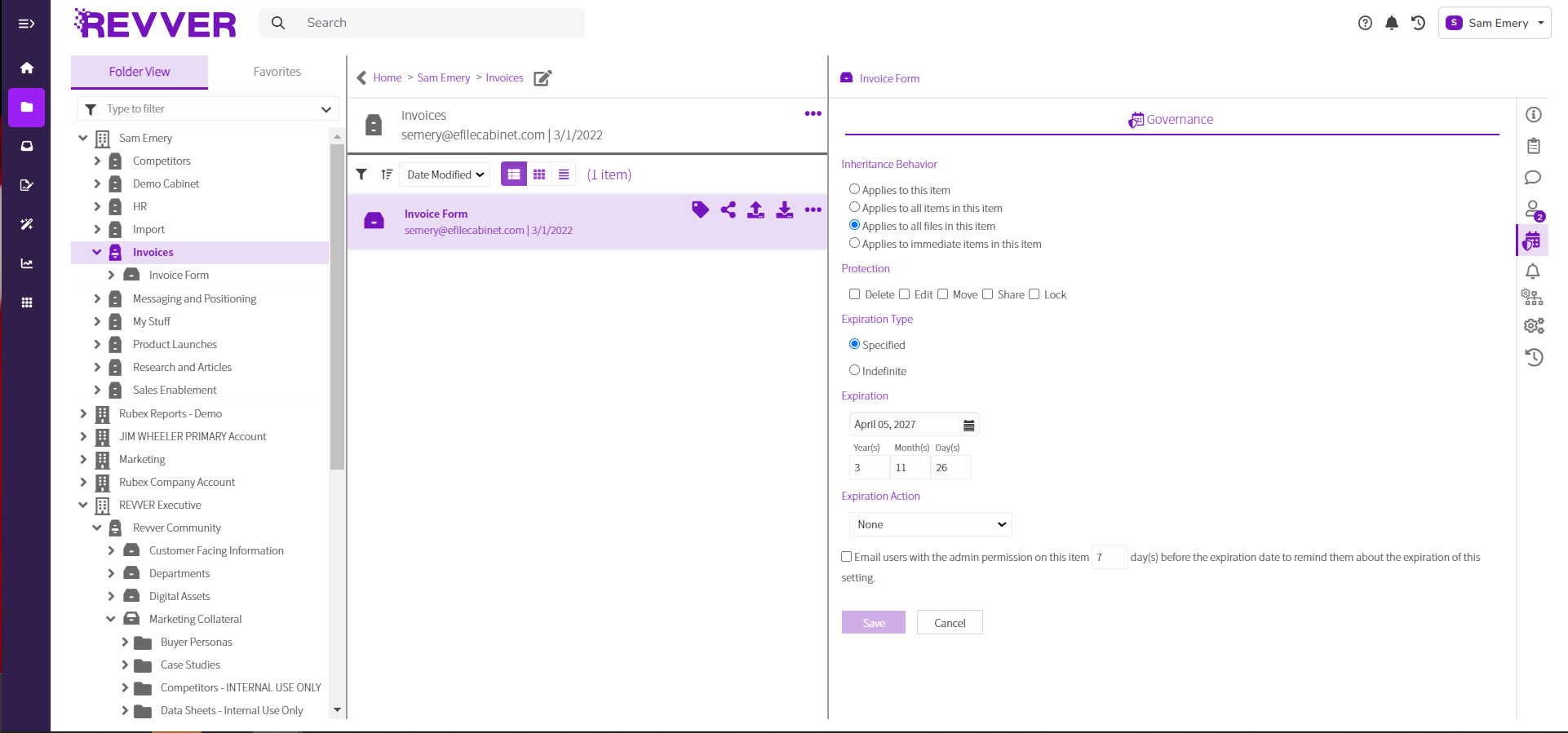Open the help question mark icon
The image size is (1568, 733).
(x=1365, y=23)
